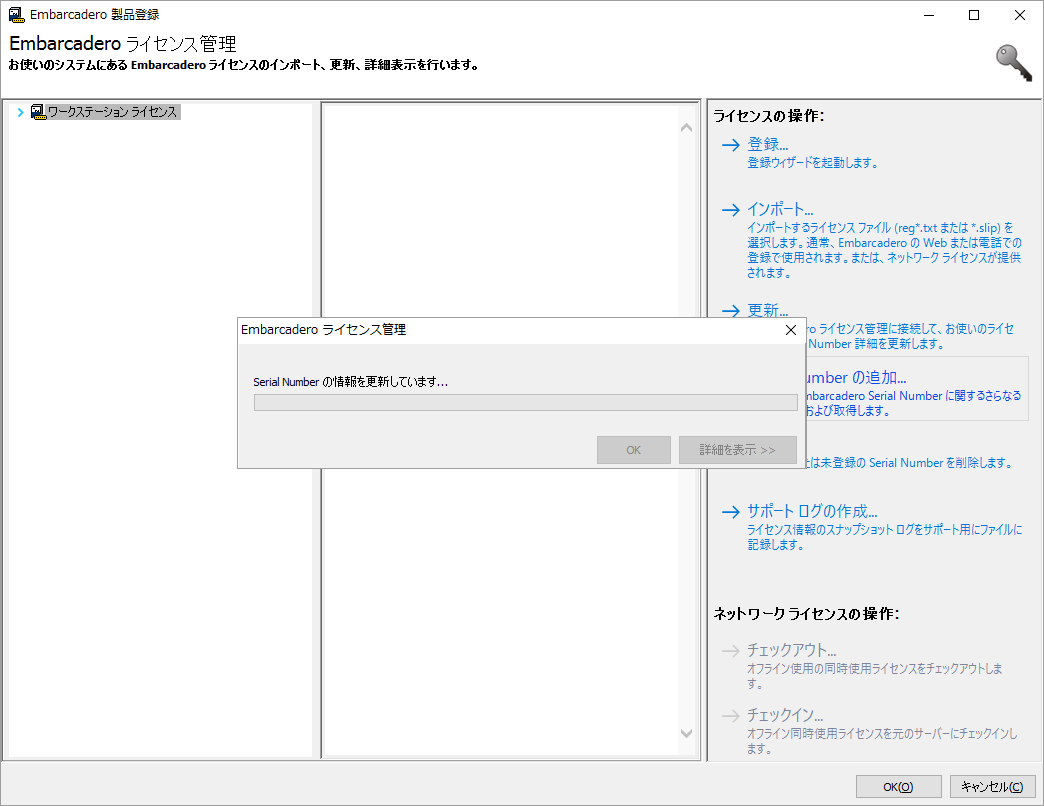Click the arrow icon beside インポート...
This screenshot has height=806, width=1044.
click(731, 210)
